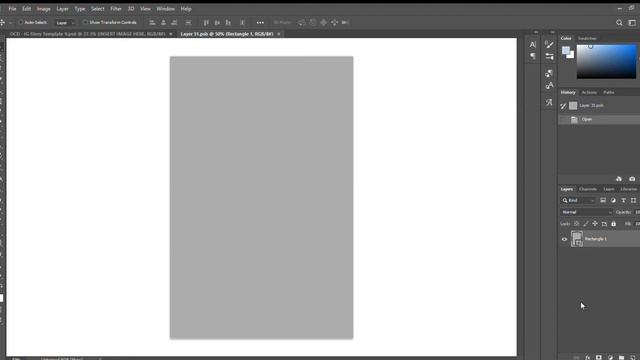This screenshot has width=640, height=360.
Task: Click the distribute horizontally icon
Action: 242,23
